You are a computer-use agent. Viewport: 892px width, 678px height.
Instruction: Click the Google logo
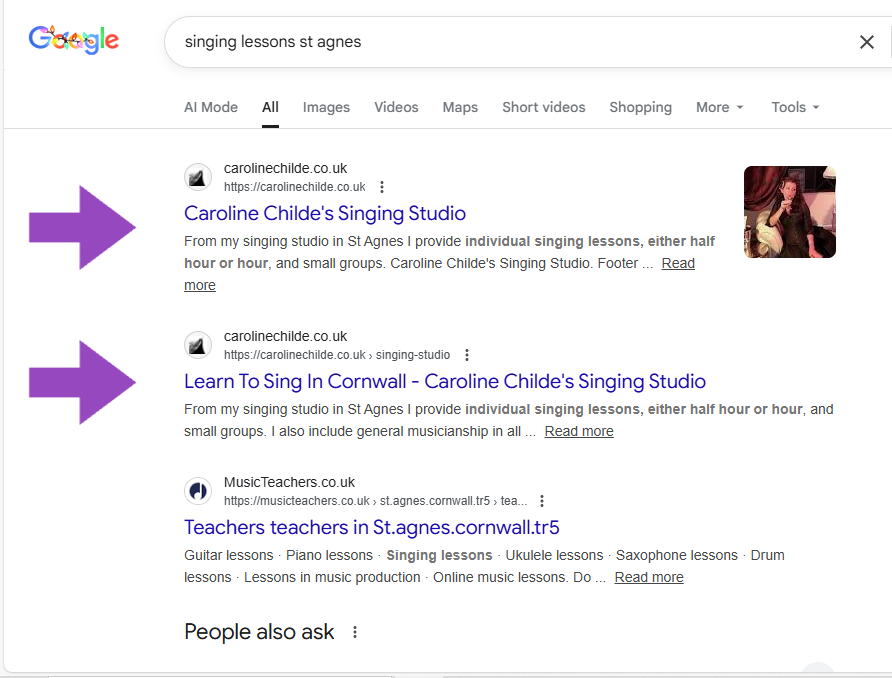pyautogui.click(x=73, y=40)
